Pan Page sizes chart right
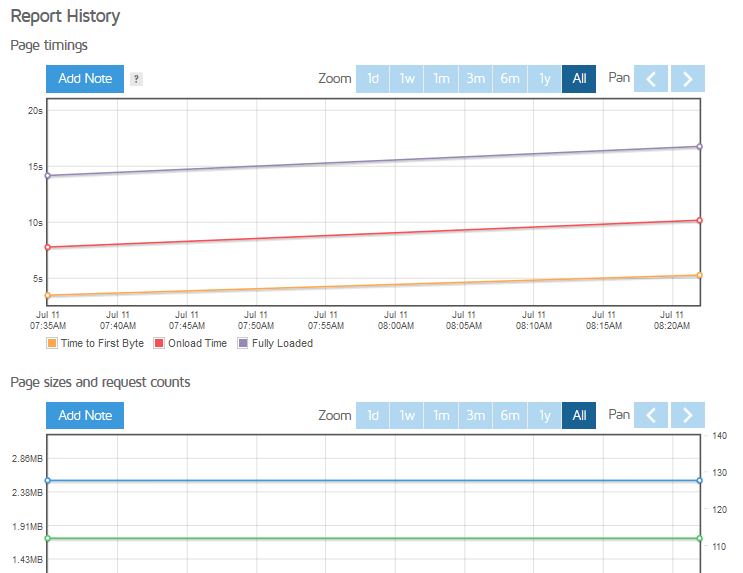This screenshot has height=573, width=743. (x=688, y=415)
